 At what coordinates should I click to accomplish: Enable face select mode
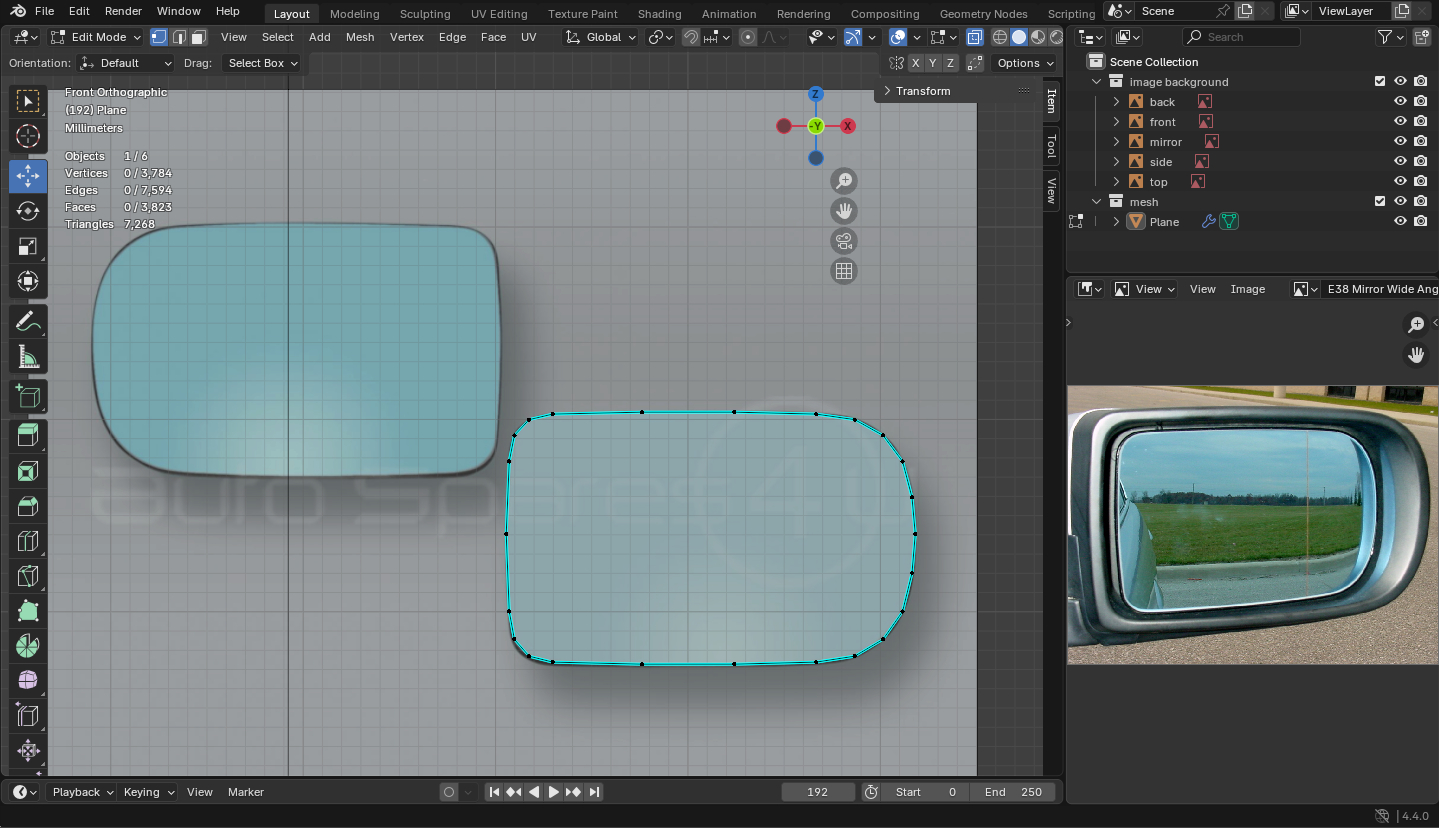pos(198,37)
